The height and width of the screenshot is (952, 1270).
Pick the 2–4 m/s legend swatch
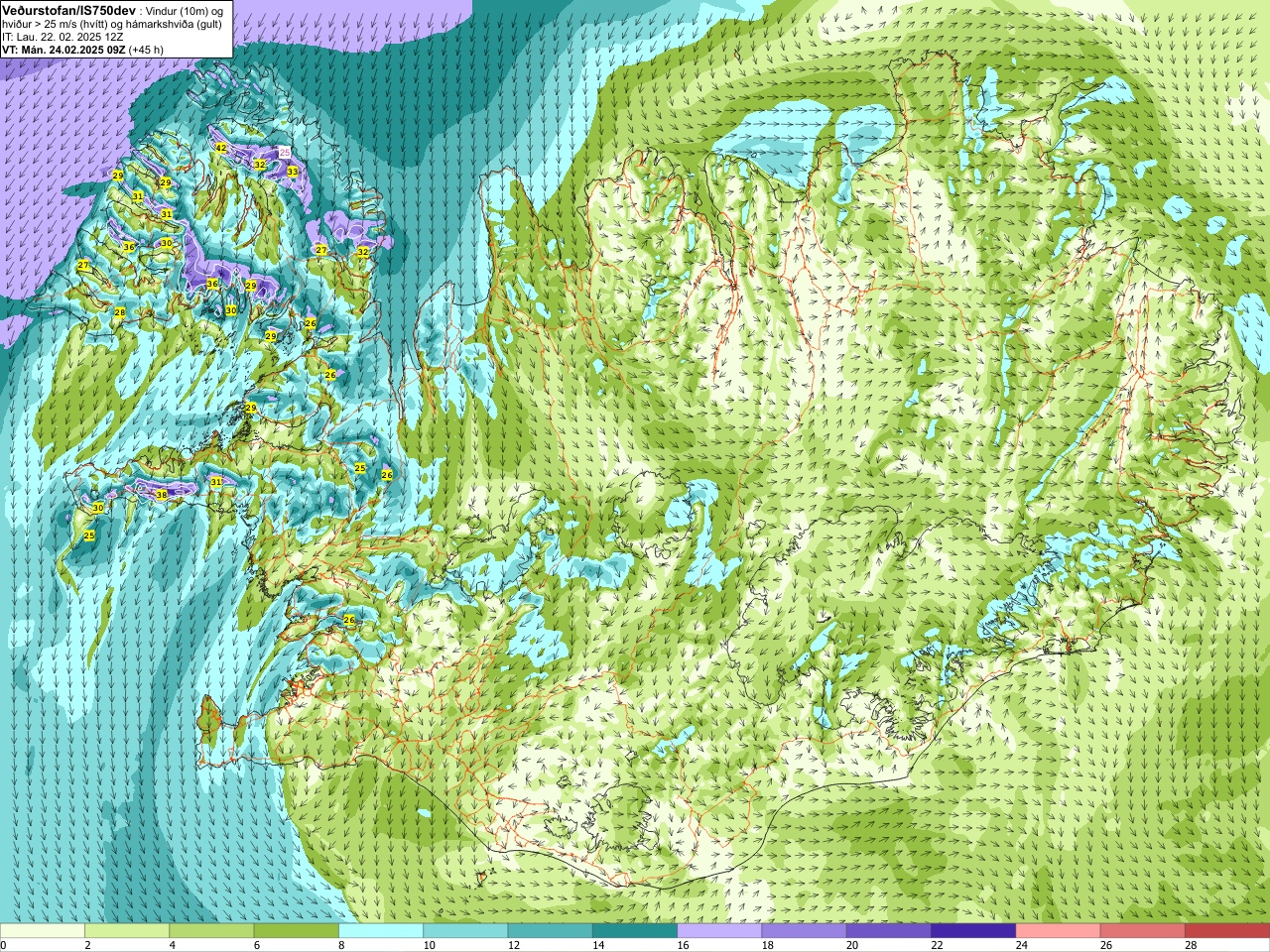tap(127, 931)
